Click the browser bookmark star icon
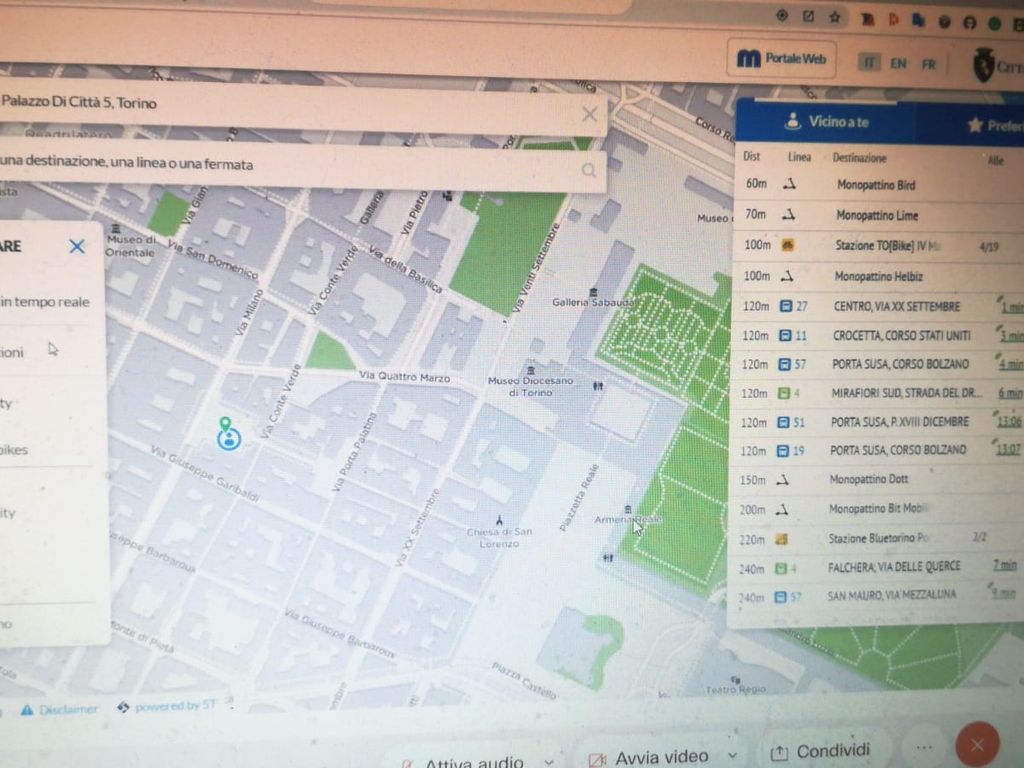 835,18
